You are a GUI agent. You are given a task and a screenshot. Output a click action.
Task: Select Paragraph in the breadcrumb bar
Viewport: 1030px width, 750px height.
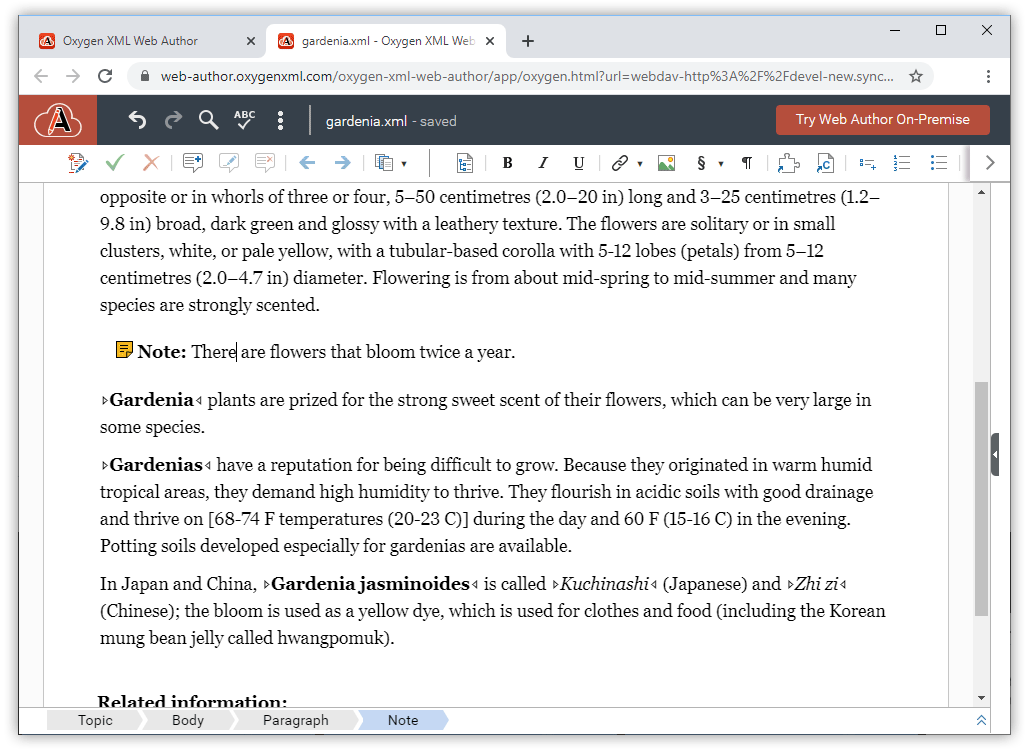click(x=296, y=720)
